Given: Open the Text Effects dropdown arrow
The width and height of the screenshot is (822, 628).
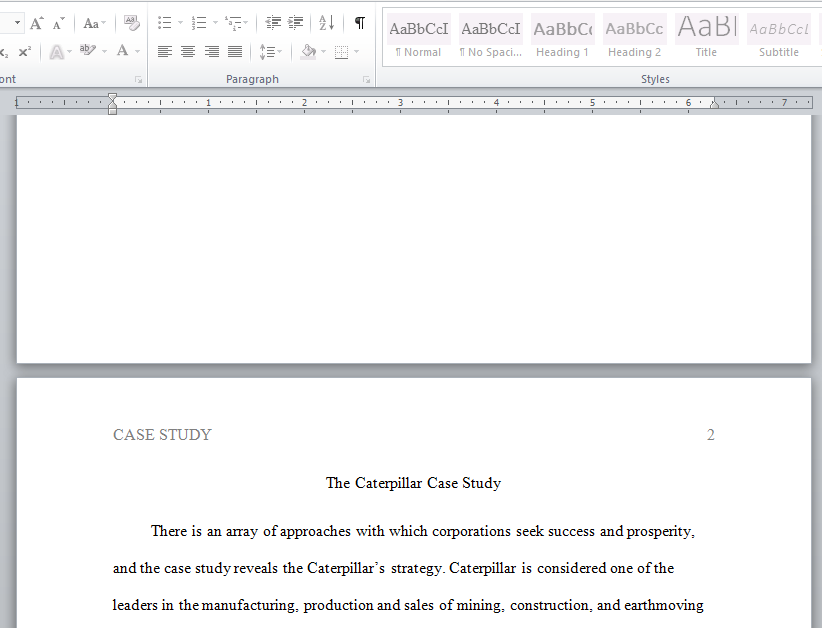Looking at the screenshot, I should point(69,51).
